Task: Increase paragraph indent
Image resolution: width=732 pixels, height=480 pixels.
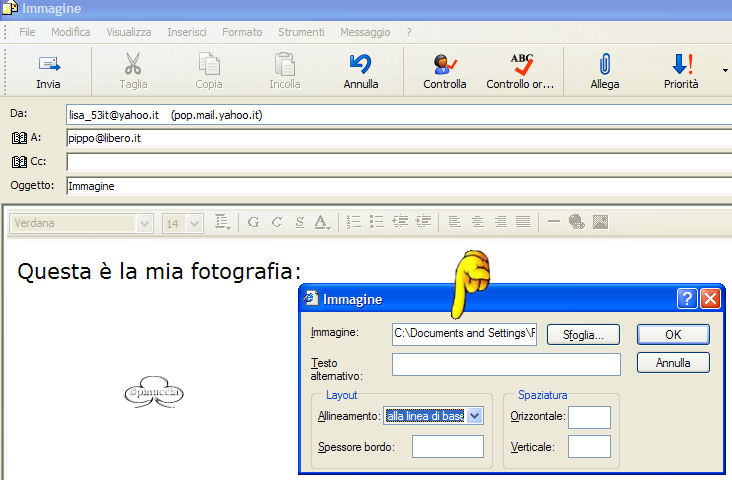Action: coord(423,222)
